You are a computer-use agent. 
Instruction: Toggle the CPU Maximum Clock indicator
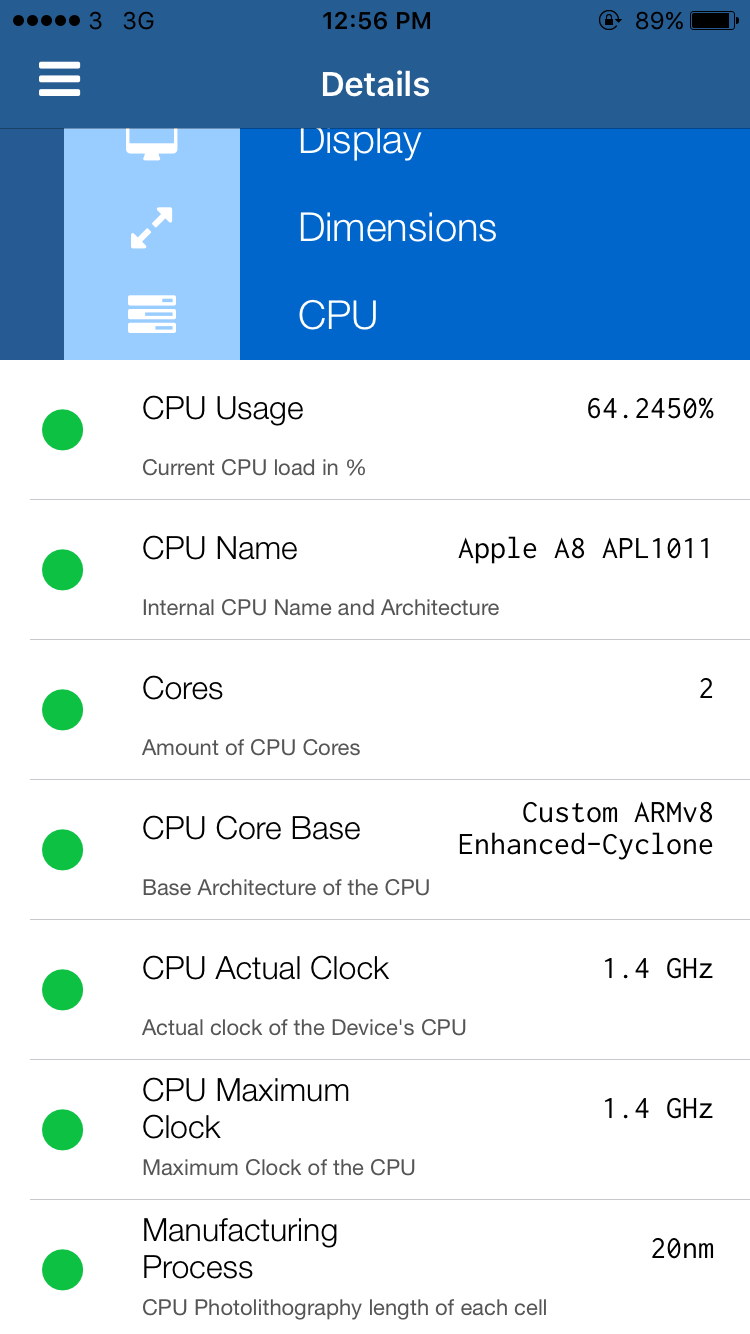(x=62, y=1129)
